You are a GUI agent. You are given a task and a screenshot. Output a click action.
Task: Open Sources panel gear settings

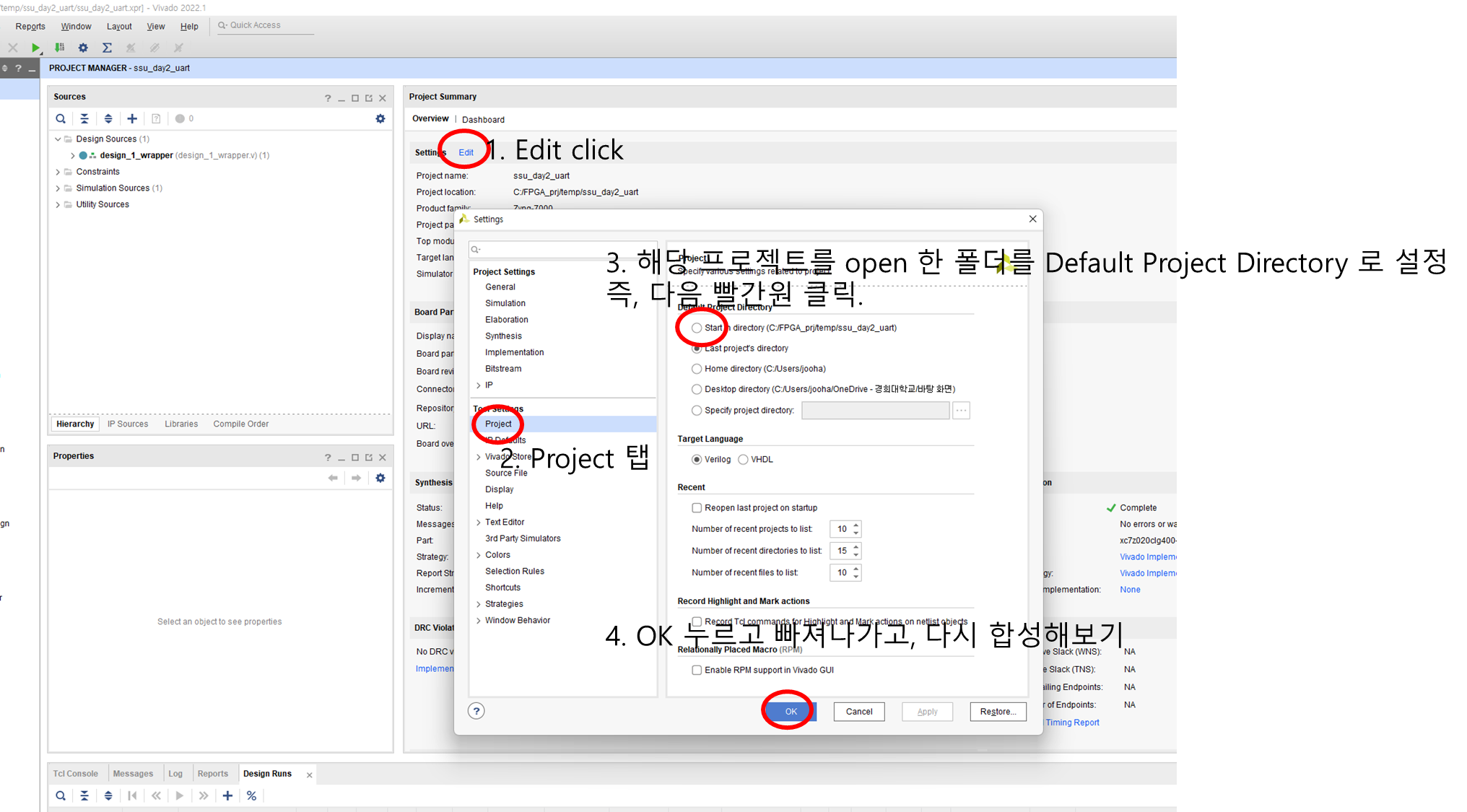[x=380, y=118]
